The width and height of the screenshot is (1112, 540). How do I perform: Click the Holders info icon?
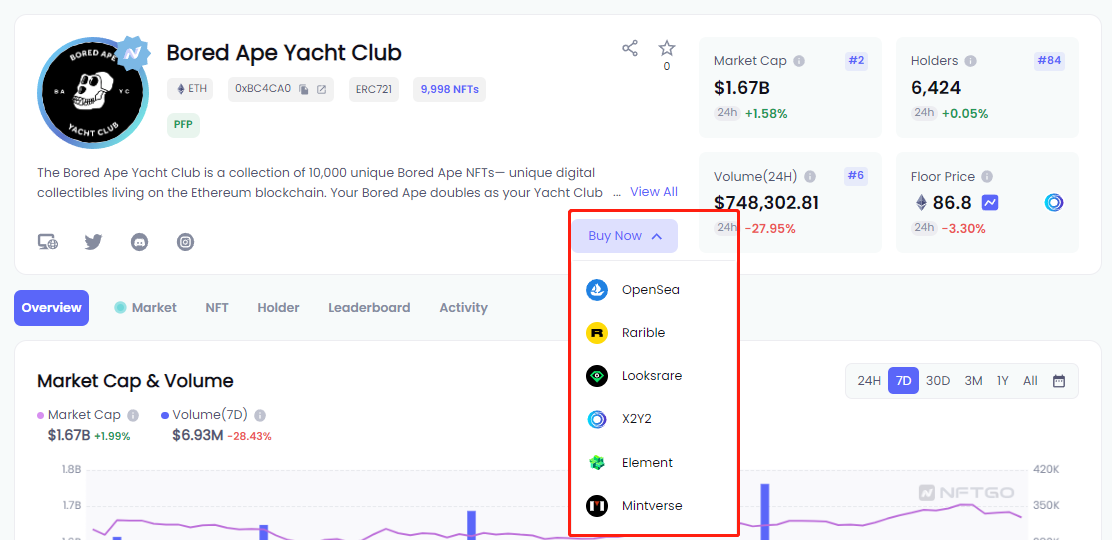pyautogui.click(x=970, y=61)
